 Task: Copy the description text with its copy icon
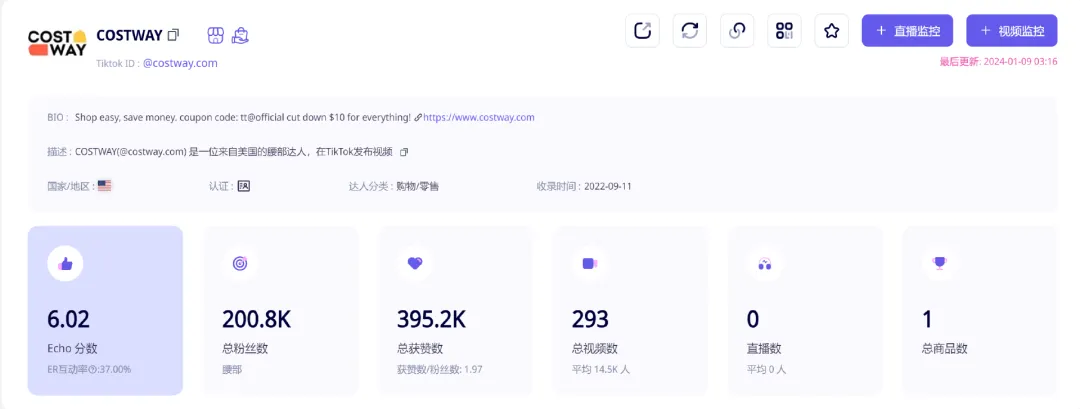coord(404,151)
